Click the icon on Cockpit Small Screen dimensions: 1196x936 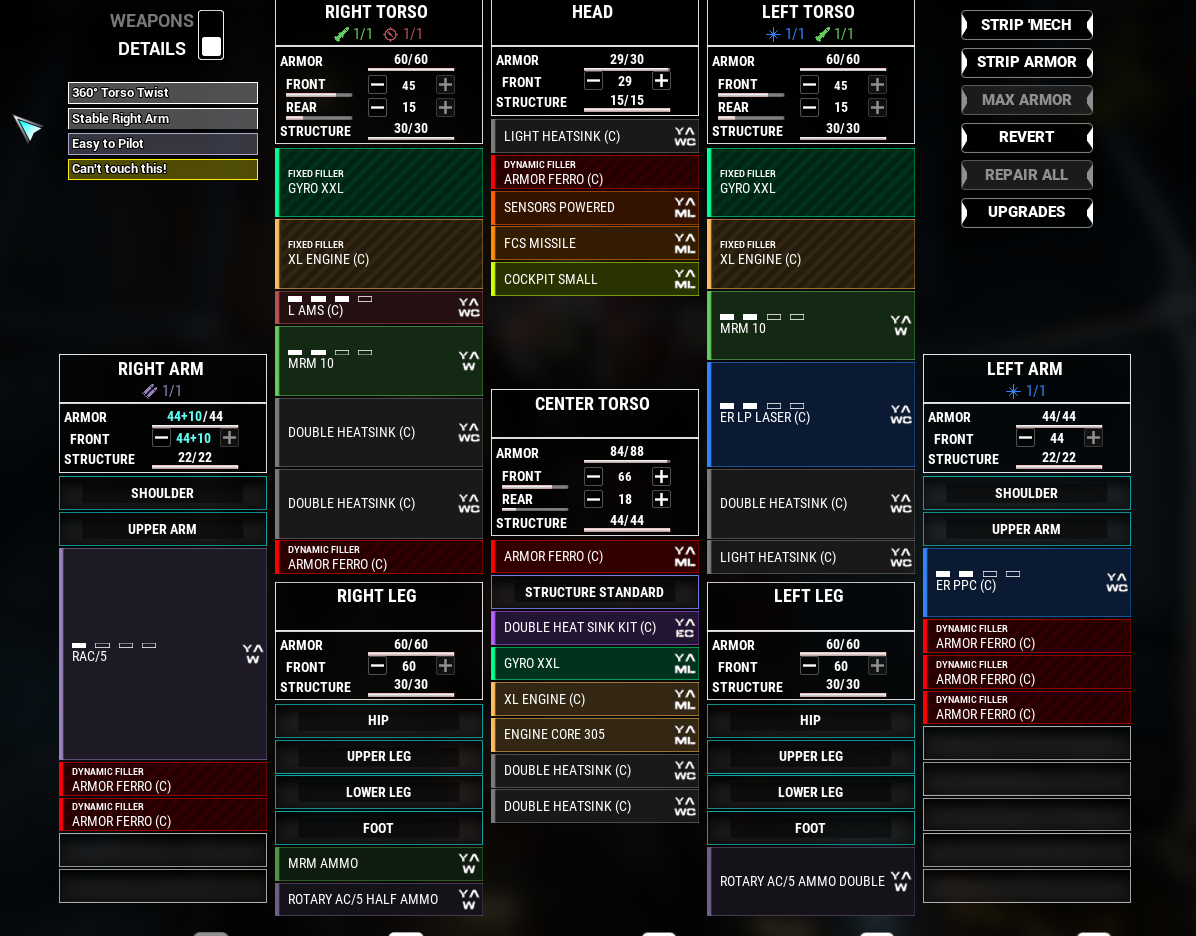pyautogui.click(x=685, y=279)
